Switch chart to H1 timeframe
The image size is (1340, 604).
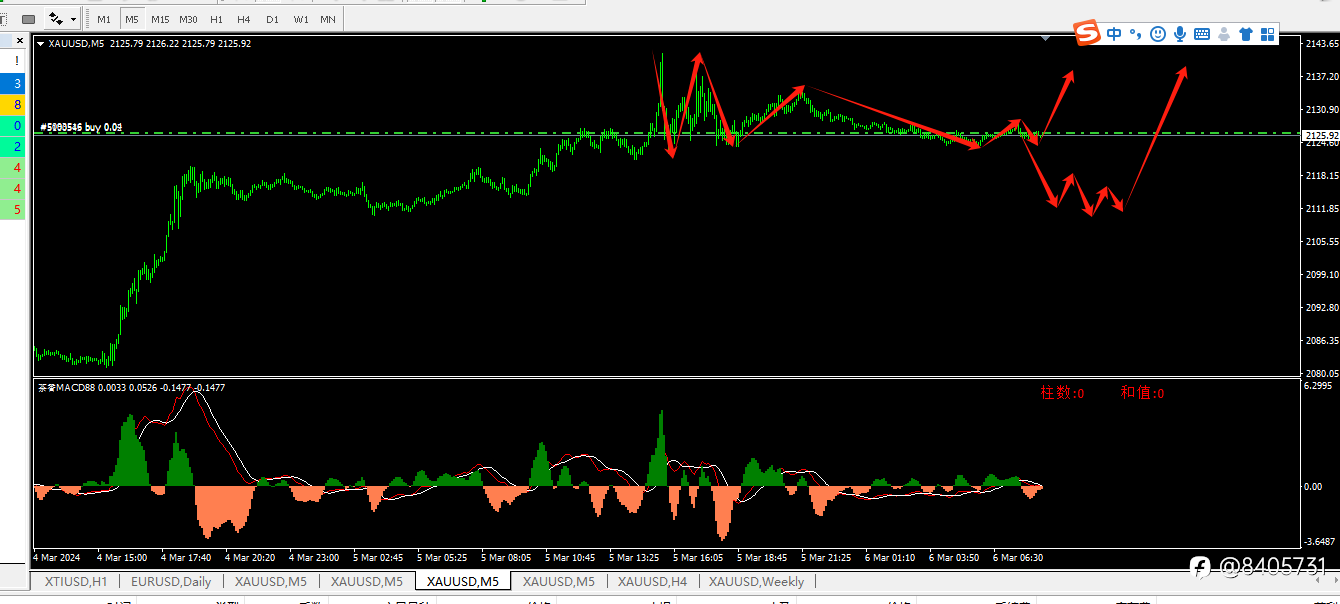(216, 19)
